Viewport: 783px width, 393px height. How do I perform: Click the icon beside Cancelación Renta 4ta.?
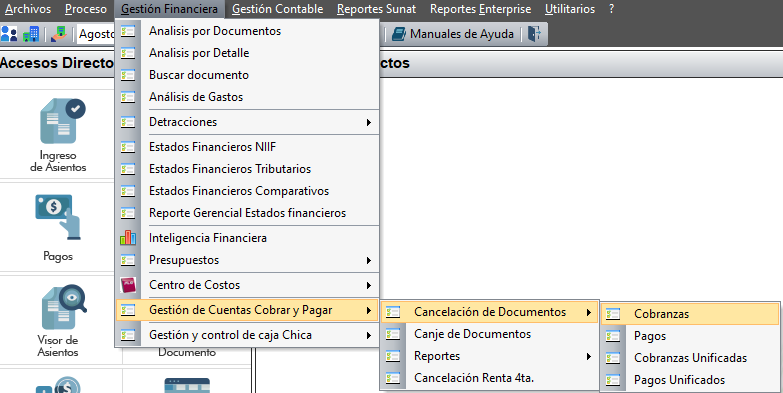tap(393, 378)
